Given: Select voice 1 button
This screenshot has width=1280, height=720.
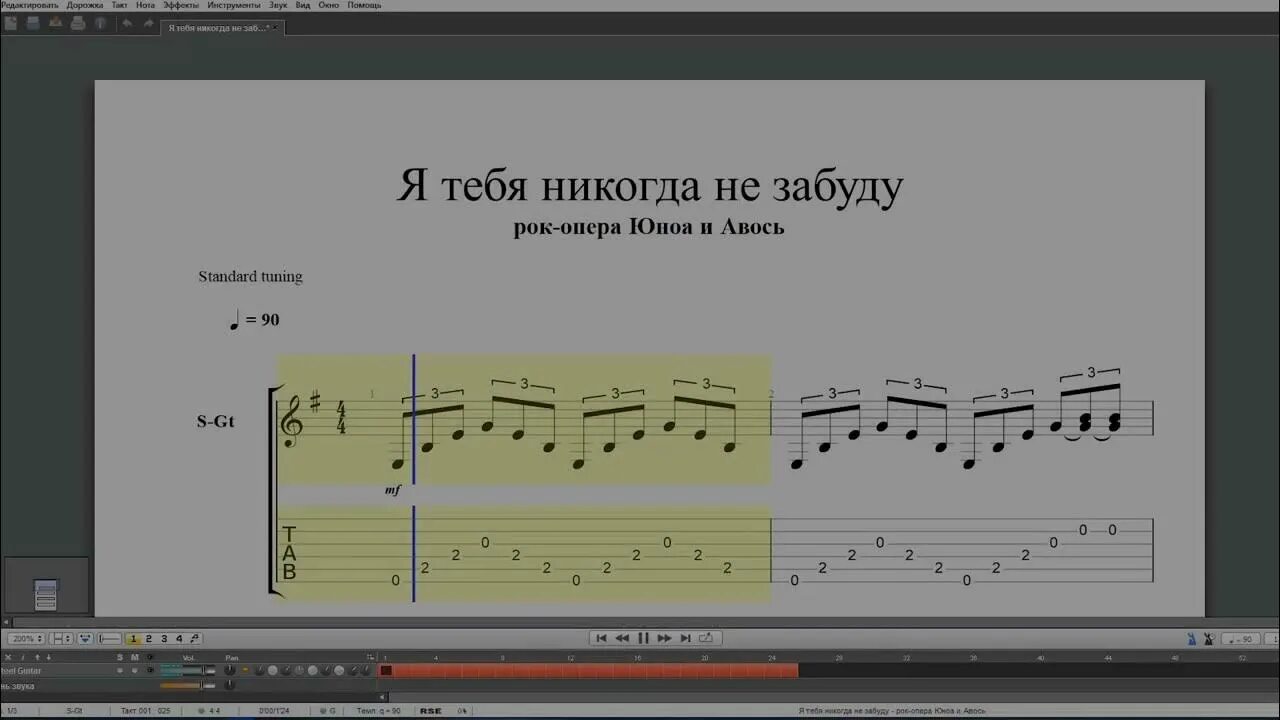Looking at the screenshot, I should (x=133, y=638).
